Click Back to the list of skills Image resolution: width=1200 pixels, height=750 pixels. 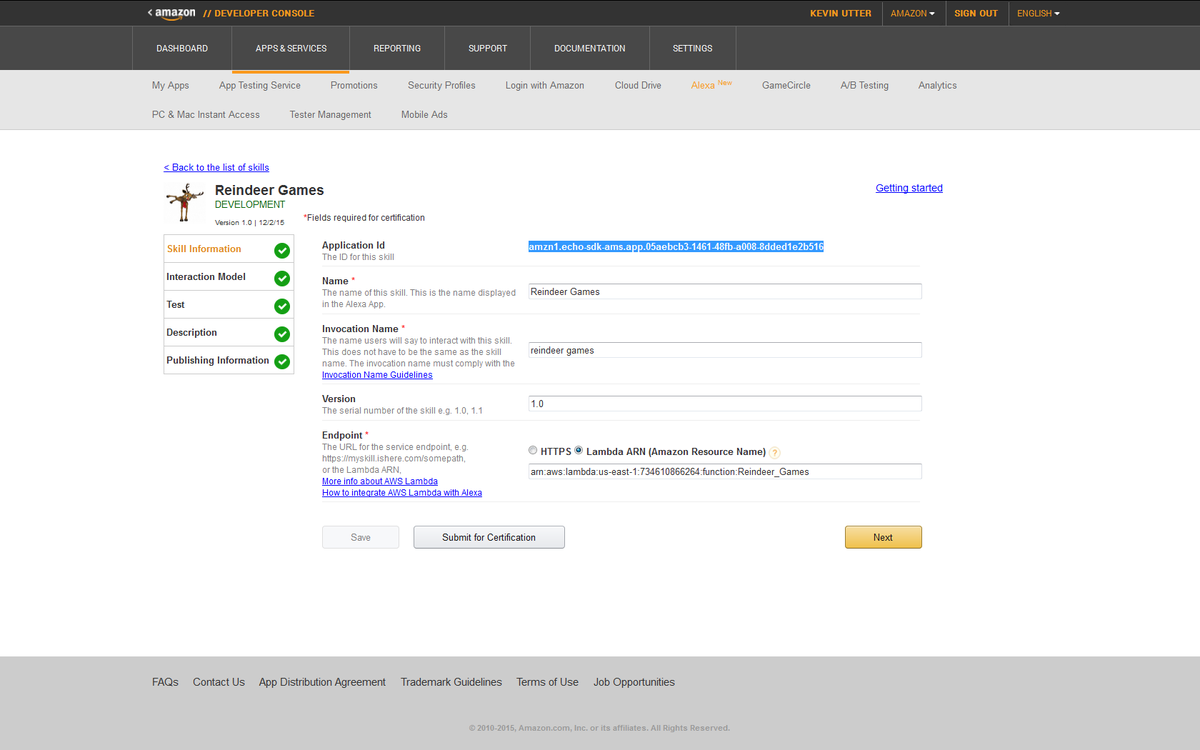pos(216,167)
